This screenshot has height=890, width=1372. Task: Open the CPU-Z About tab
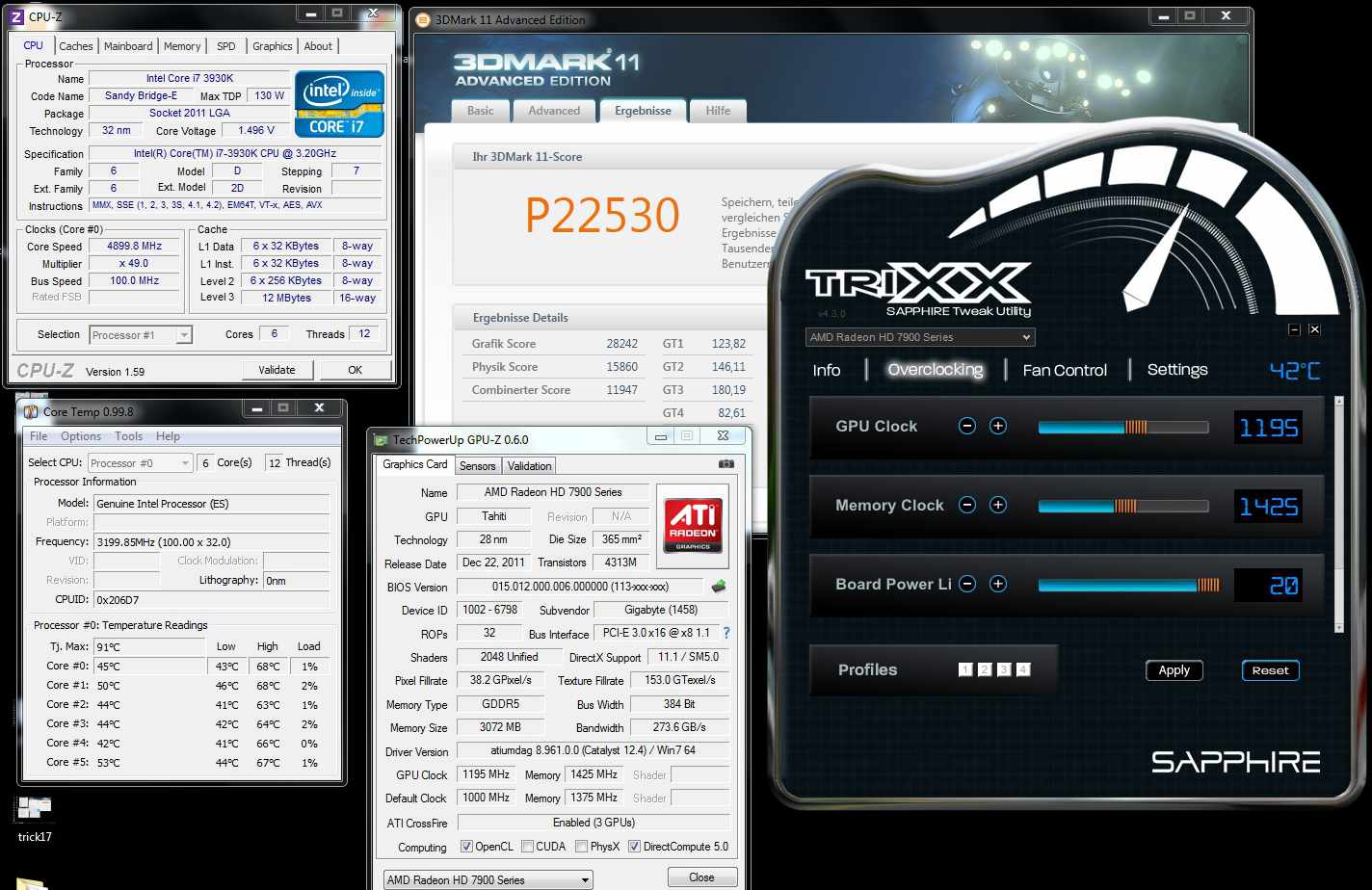(318, 46)
